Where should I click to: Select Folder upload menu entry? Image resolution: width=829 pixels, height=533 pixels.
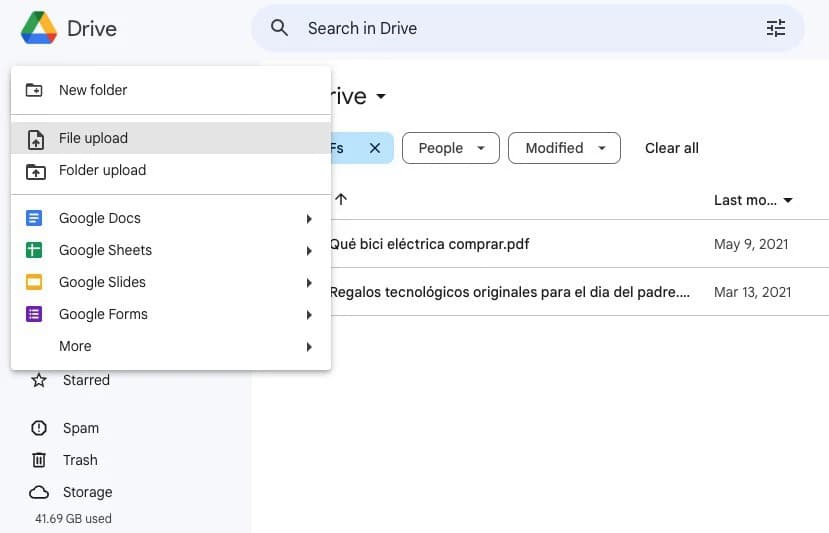(171, 170)
